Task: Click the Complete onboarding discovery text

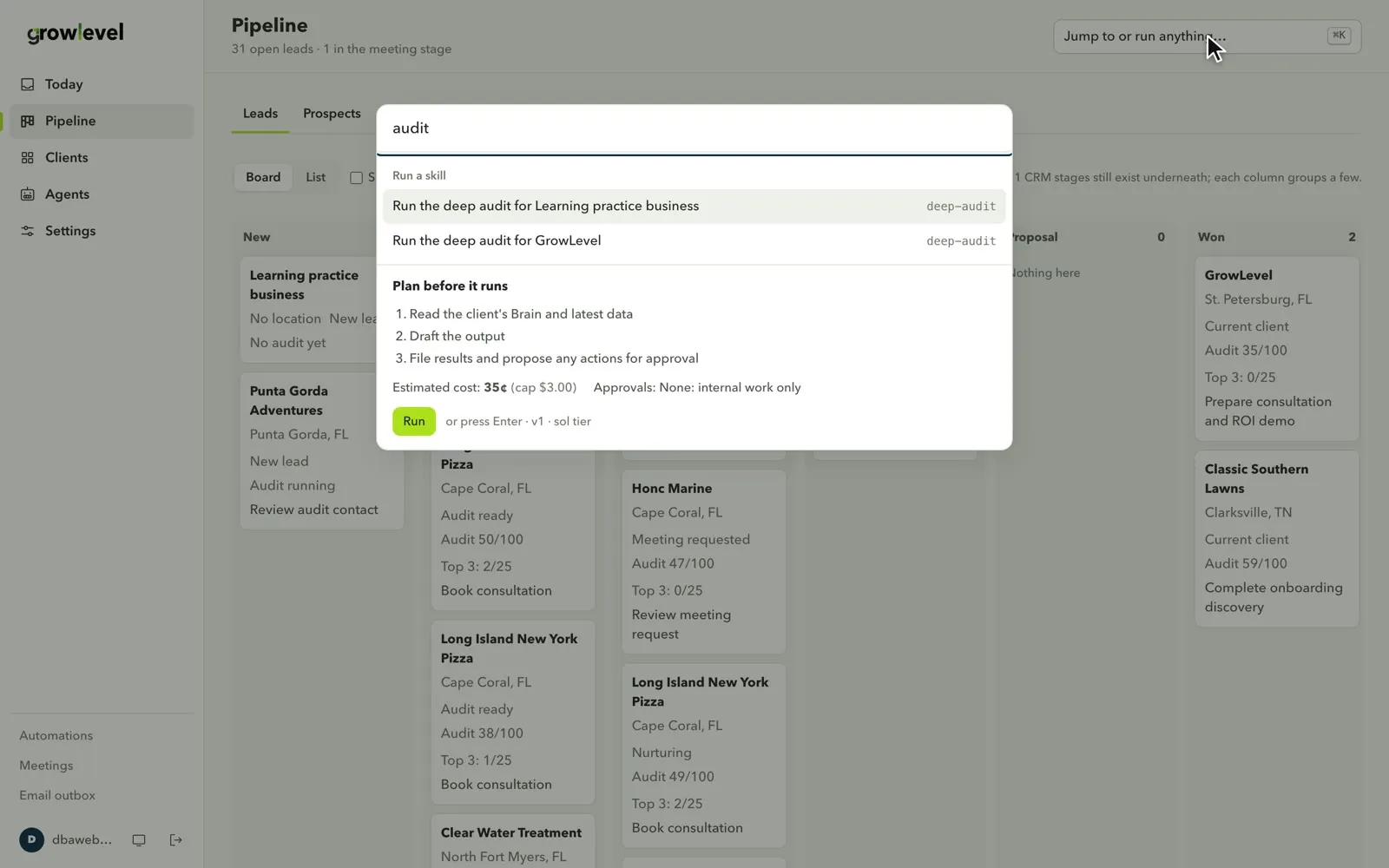Action: pos(1274,597)
